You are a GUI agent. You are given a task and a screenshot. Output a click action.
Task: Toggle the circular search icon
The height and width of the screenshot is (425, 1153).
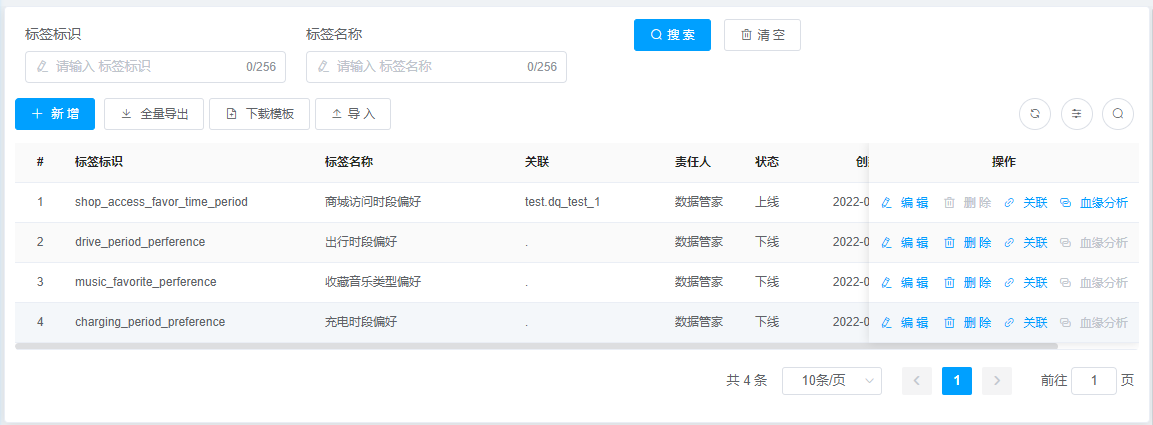pos(1118,114)
